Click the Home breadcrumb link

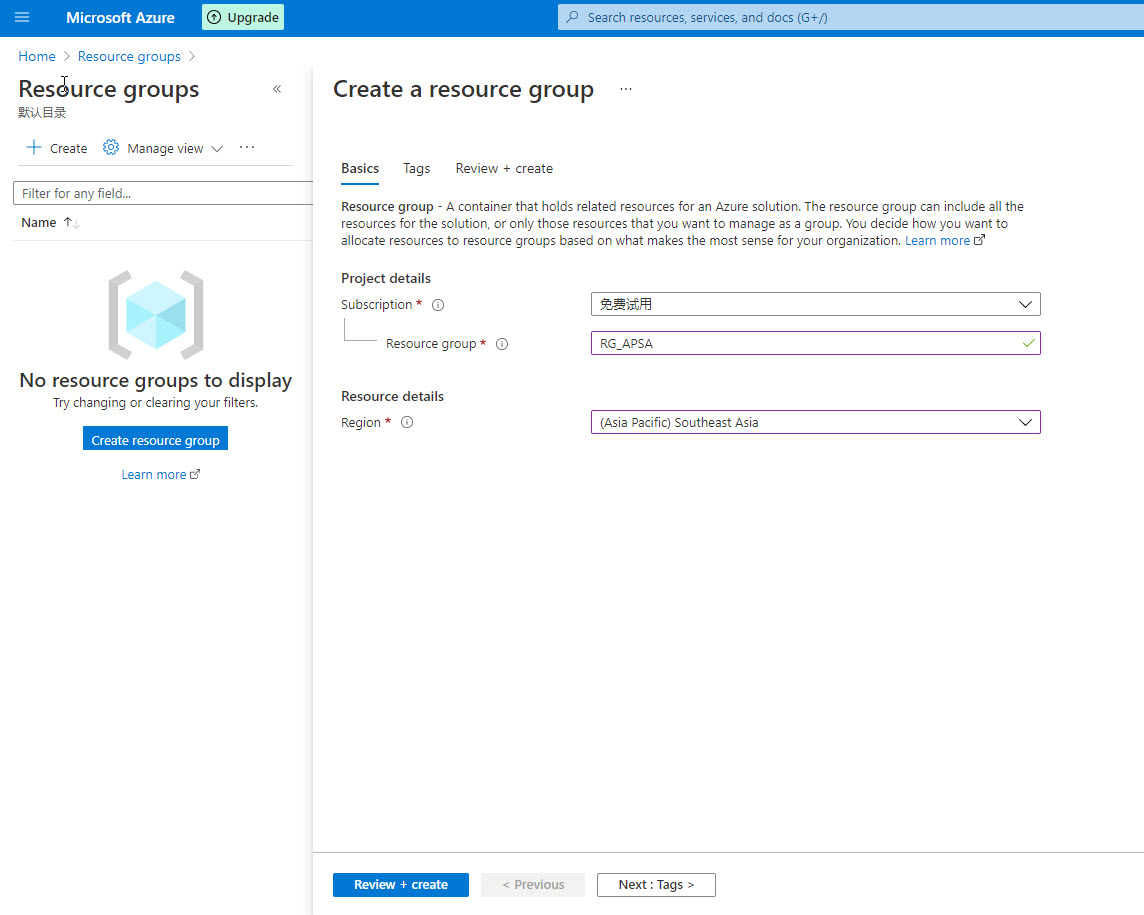tap(37, 56)
